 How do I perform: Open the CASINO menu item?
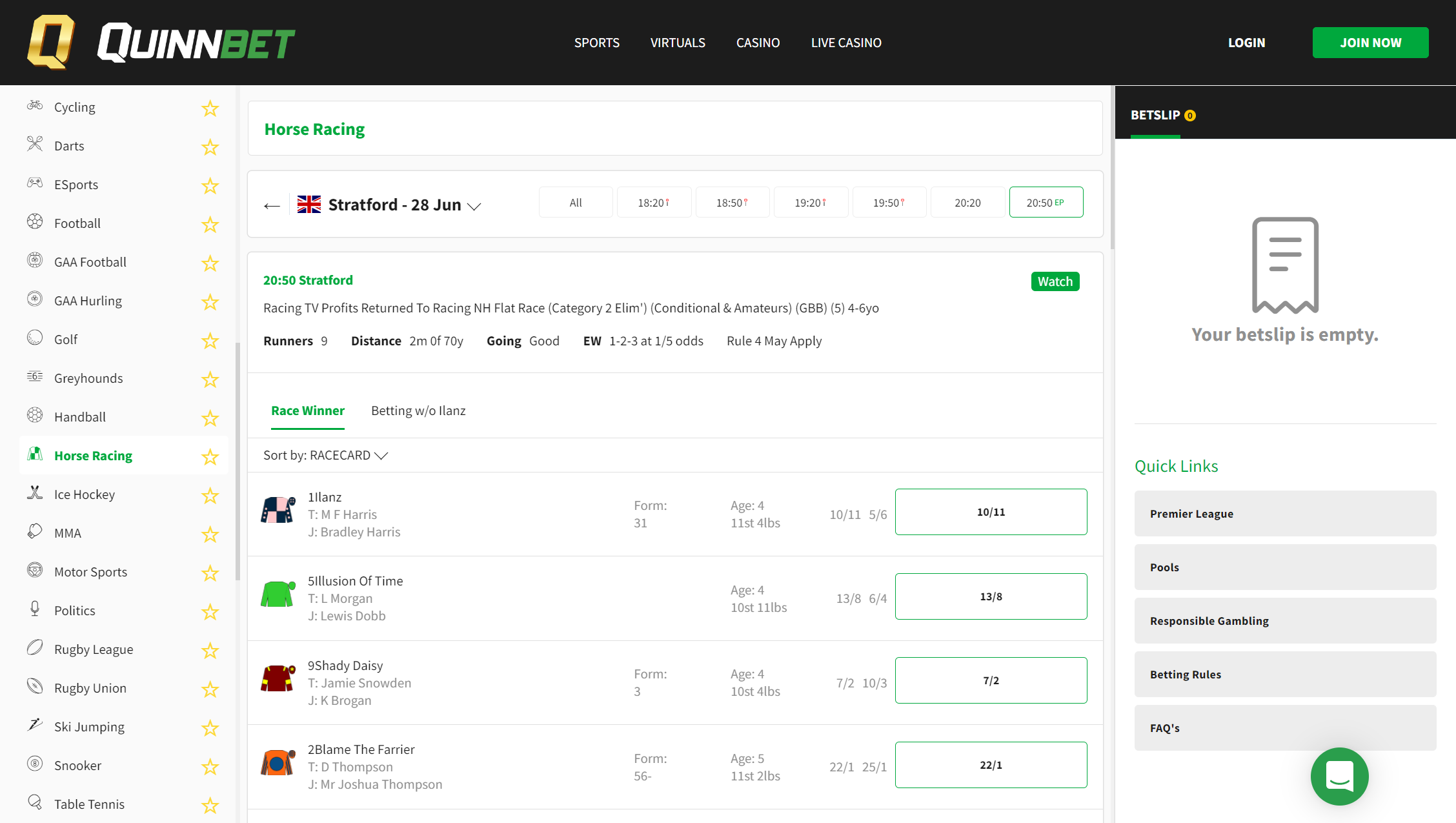pos(758,43)
